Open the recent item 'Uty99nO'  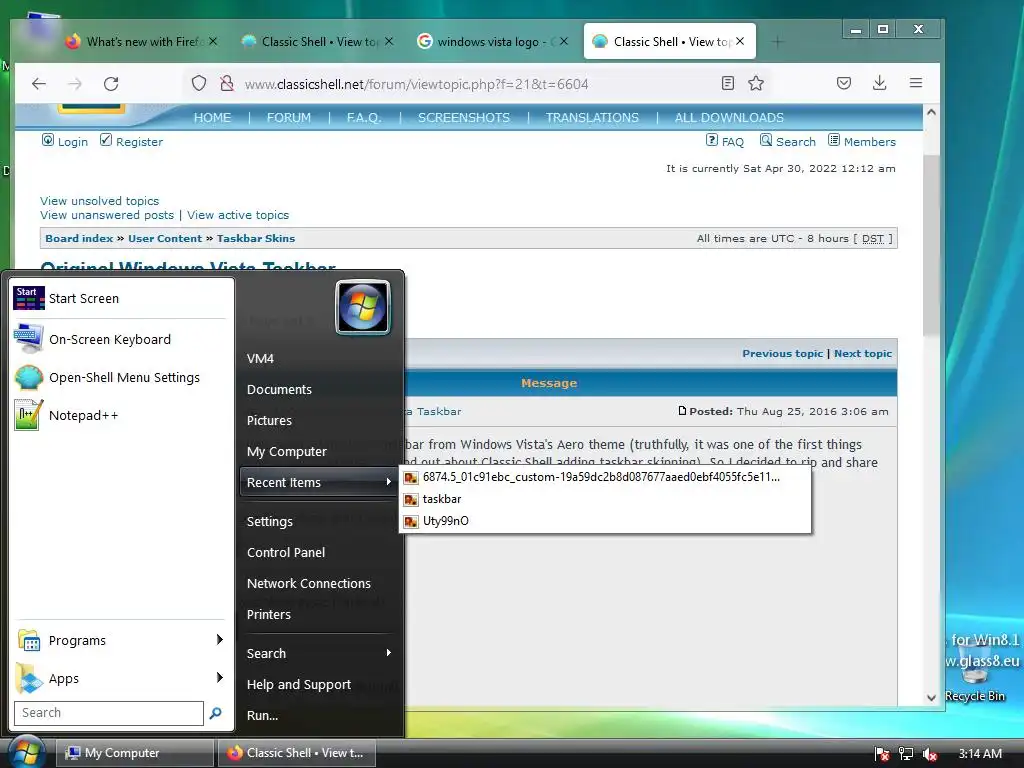point(605,520)
